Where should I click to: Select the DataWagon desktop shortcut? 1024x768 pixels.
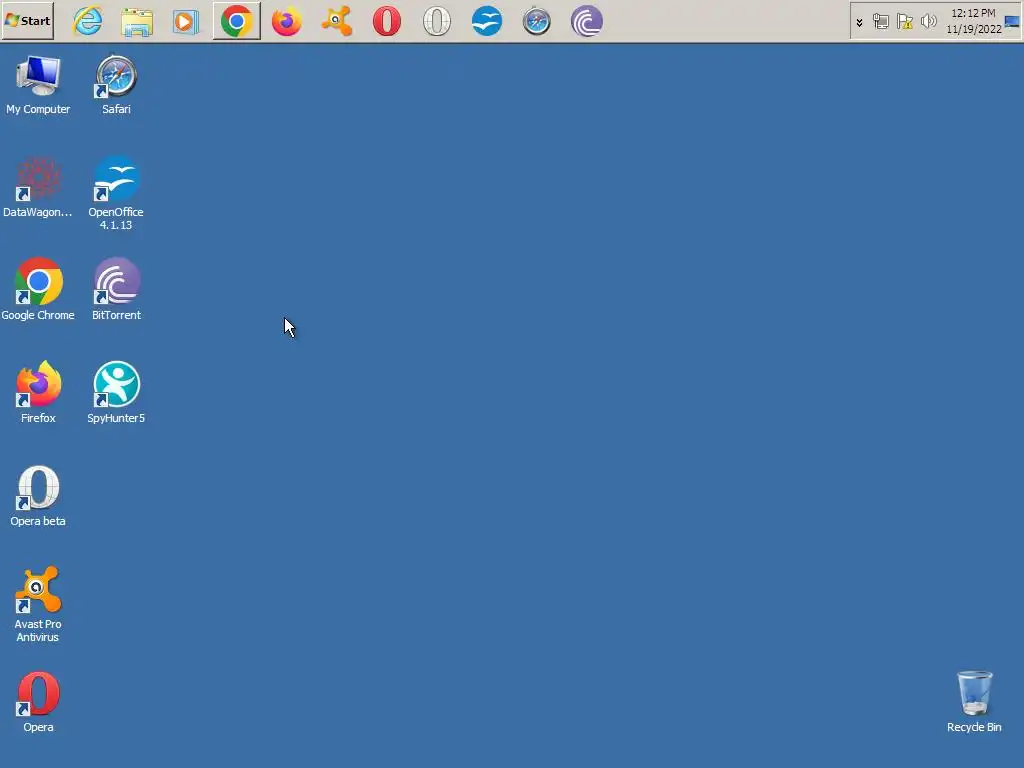38,187
